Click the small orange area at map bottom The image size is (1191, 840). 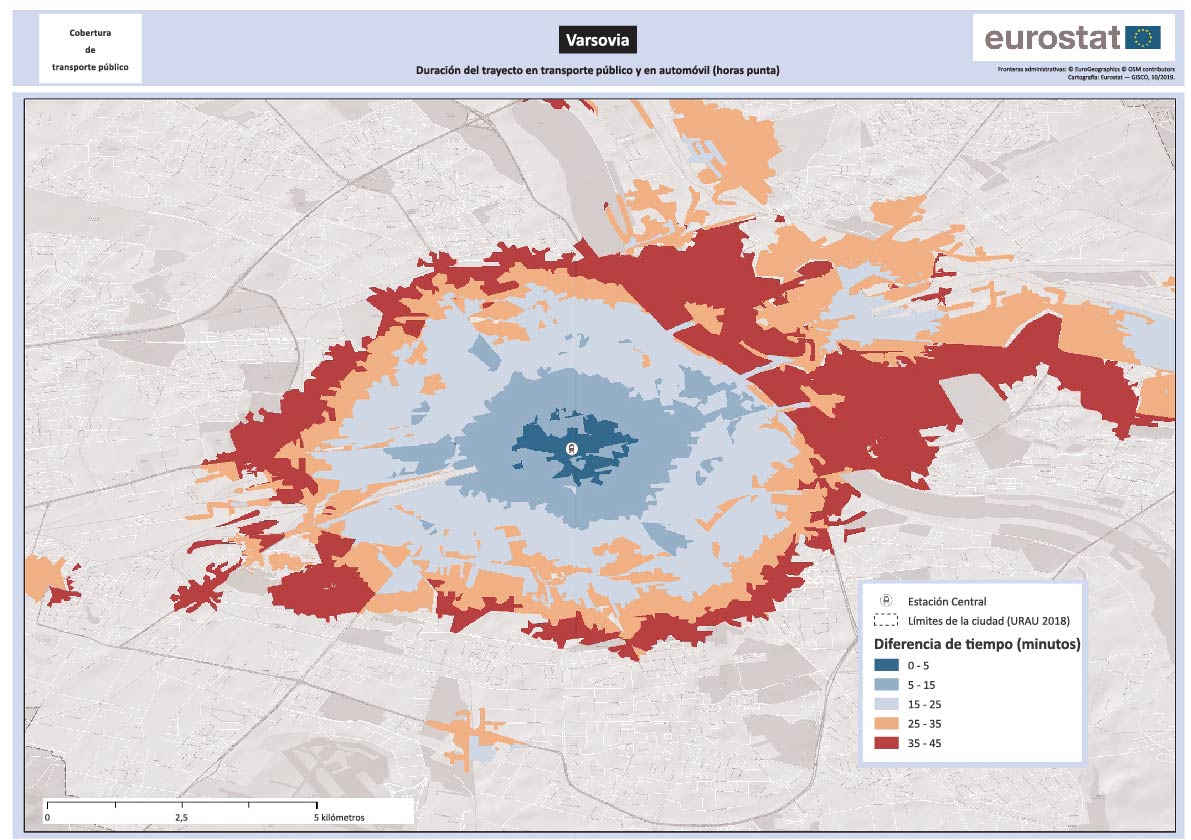[x=468, y=735]
